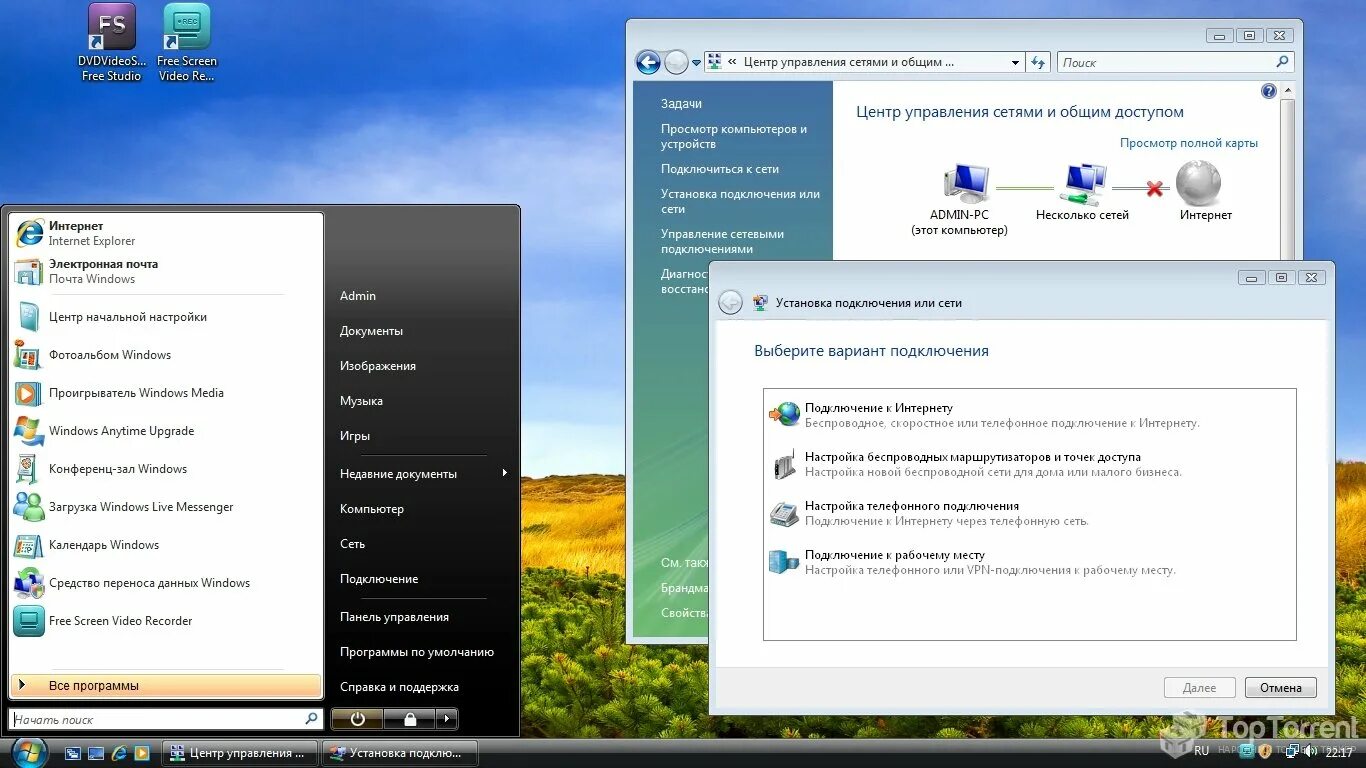Launch Средство переноса данных Windows

point(166,583)
